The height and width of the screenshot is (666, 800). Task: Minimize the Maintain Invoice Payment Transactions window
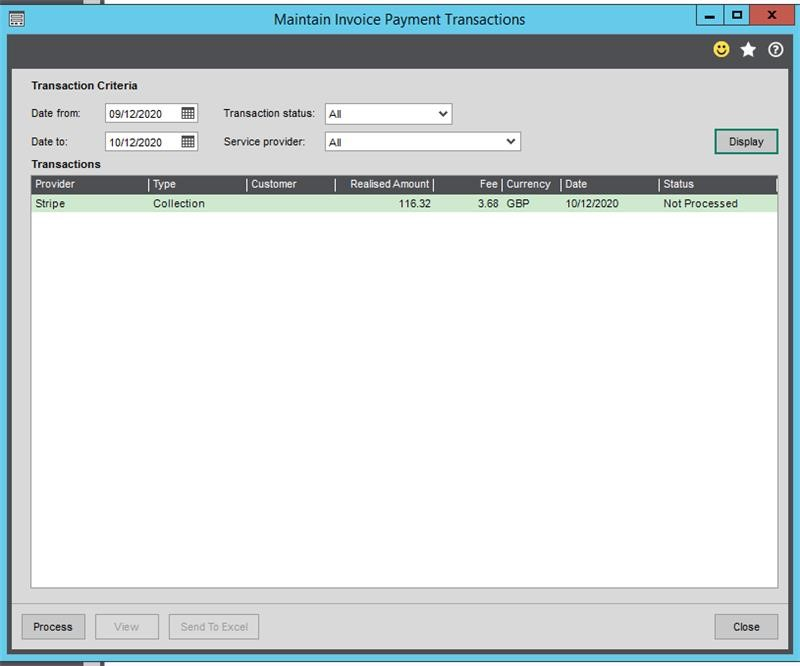710,15
